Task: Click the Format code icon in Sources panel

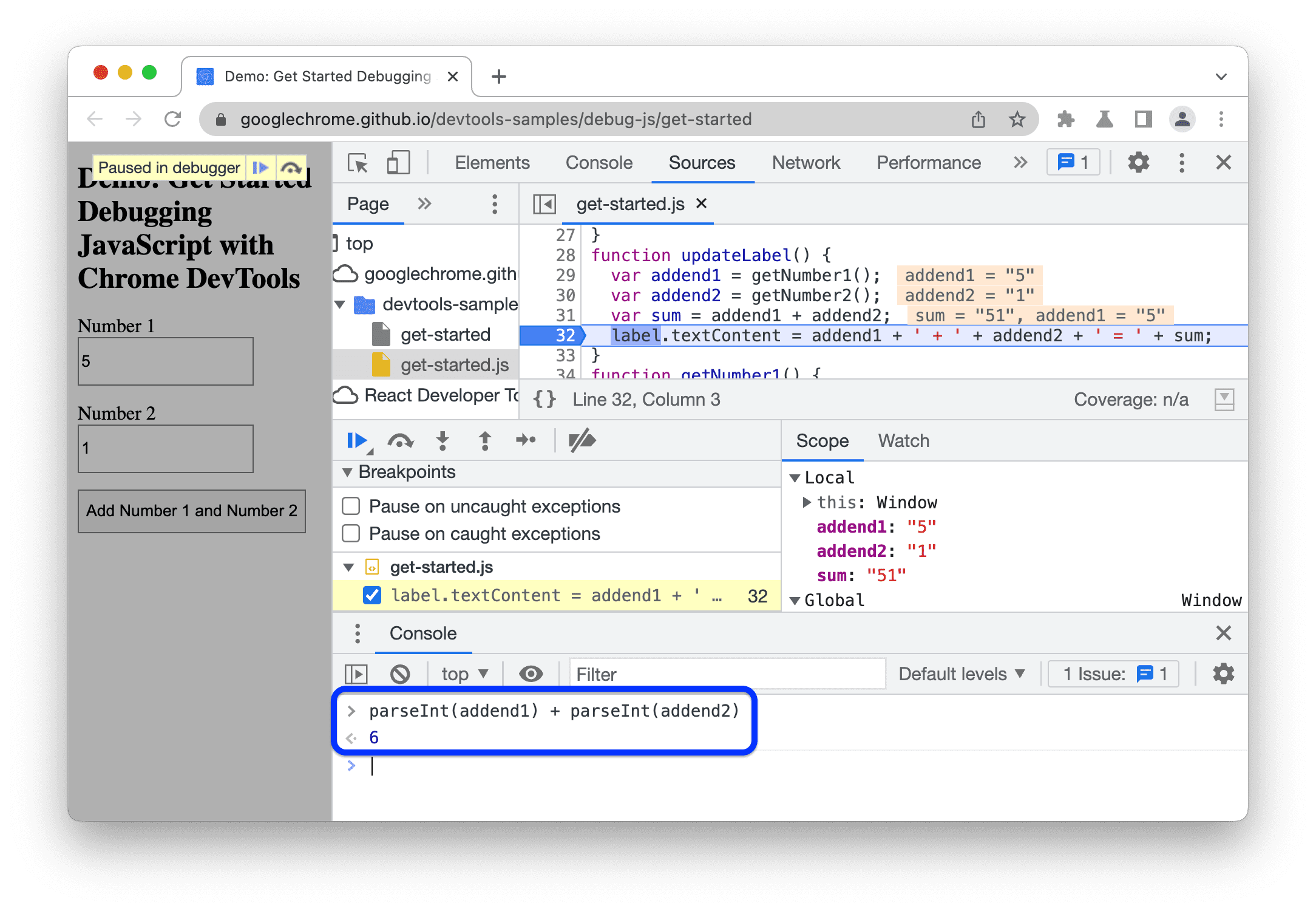Action: [546, 401]
